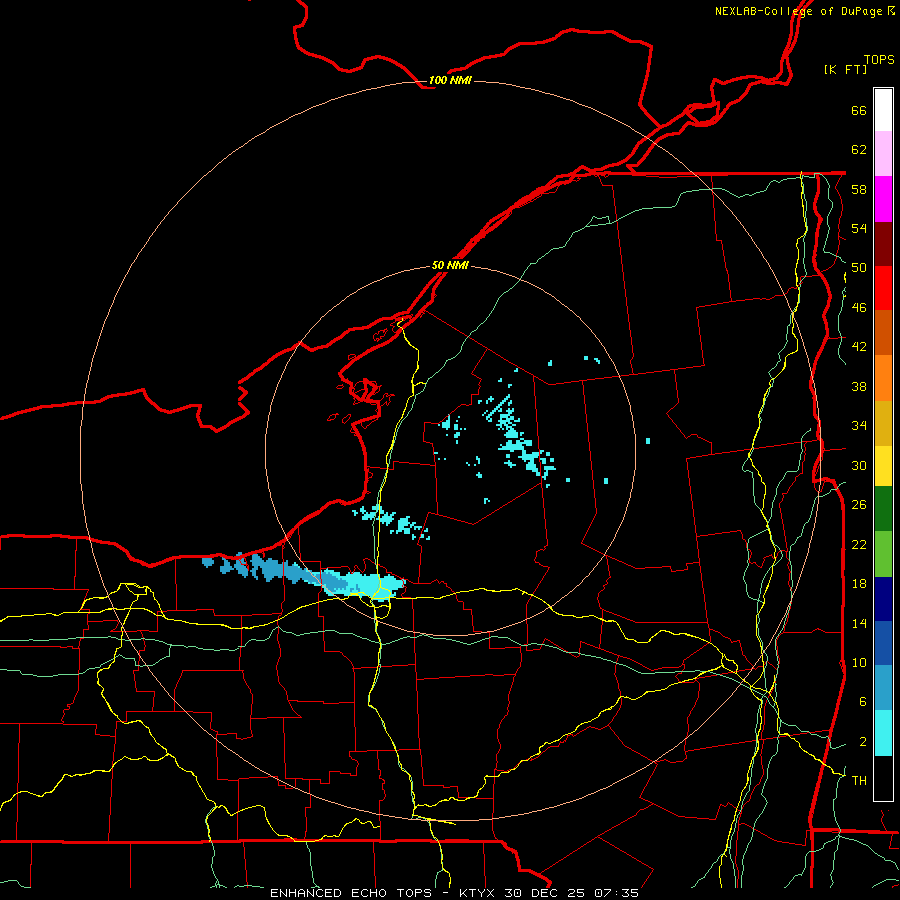Image resolution: width=900 pixels, height=900 pixels.
Task: Click the "100 NMI" range ring label
Action: pyautogui.click(x=450, y=80)
